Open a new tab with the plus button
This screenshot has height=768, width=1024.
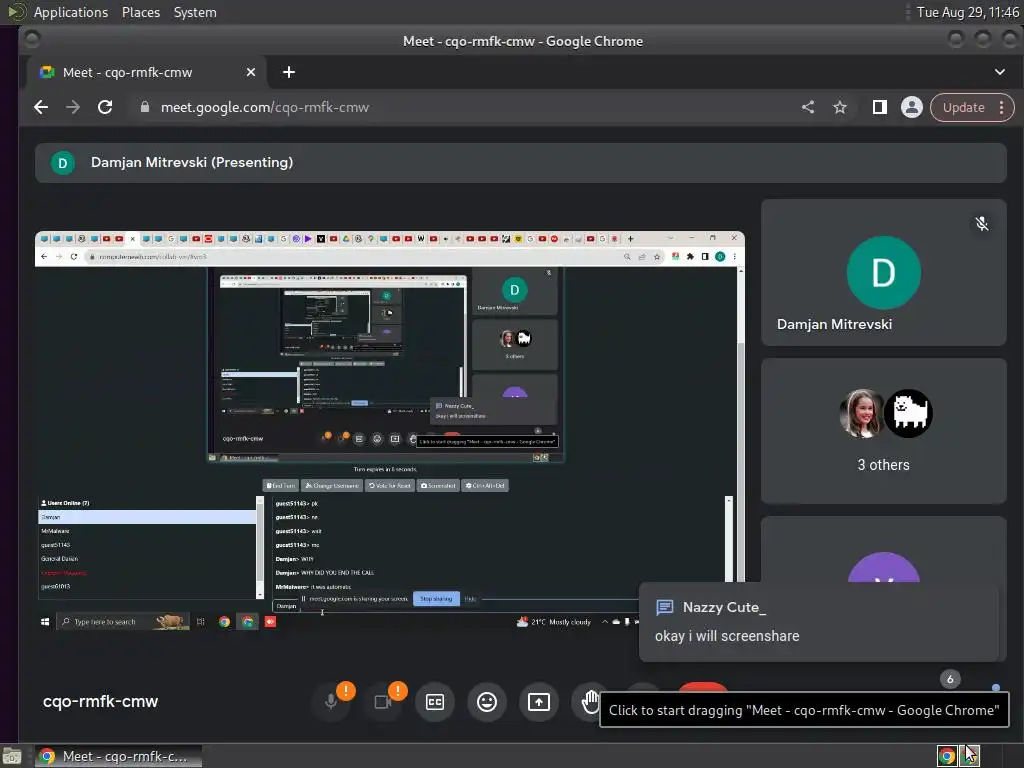[x=289, y=72]
